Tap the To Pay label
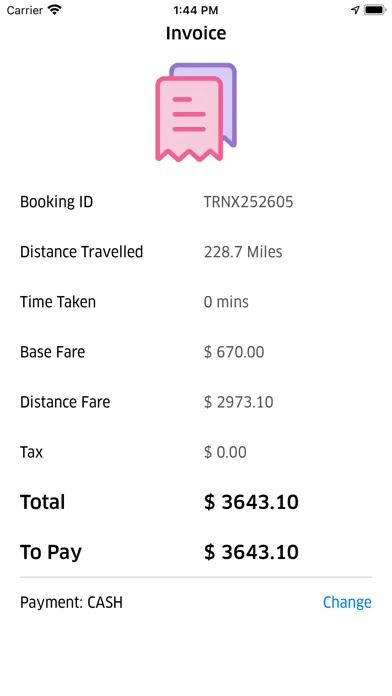Screen dimensions: 392x696 pyautogui.click(x=51, y=553)
